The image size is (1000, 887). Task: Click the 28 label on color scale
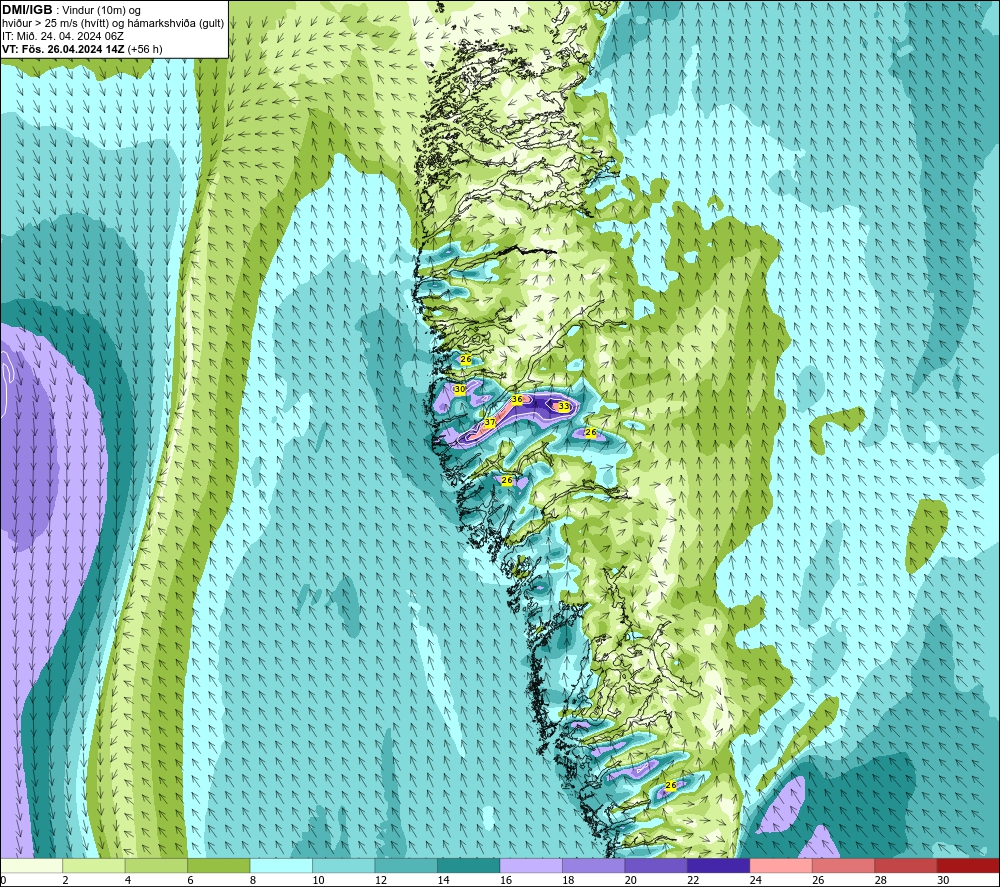(x=881, y=880)
